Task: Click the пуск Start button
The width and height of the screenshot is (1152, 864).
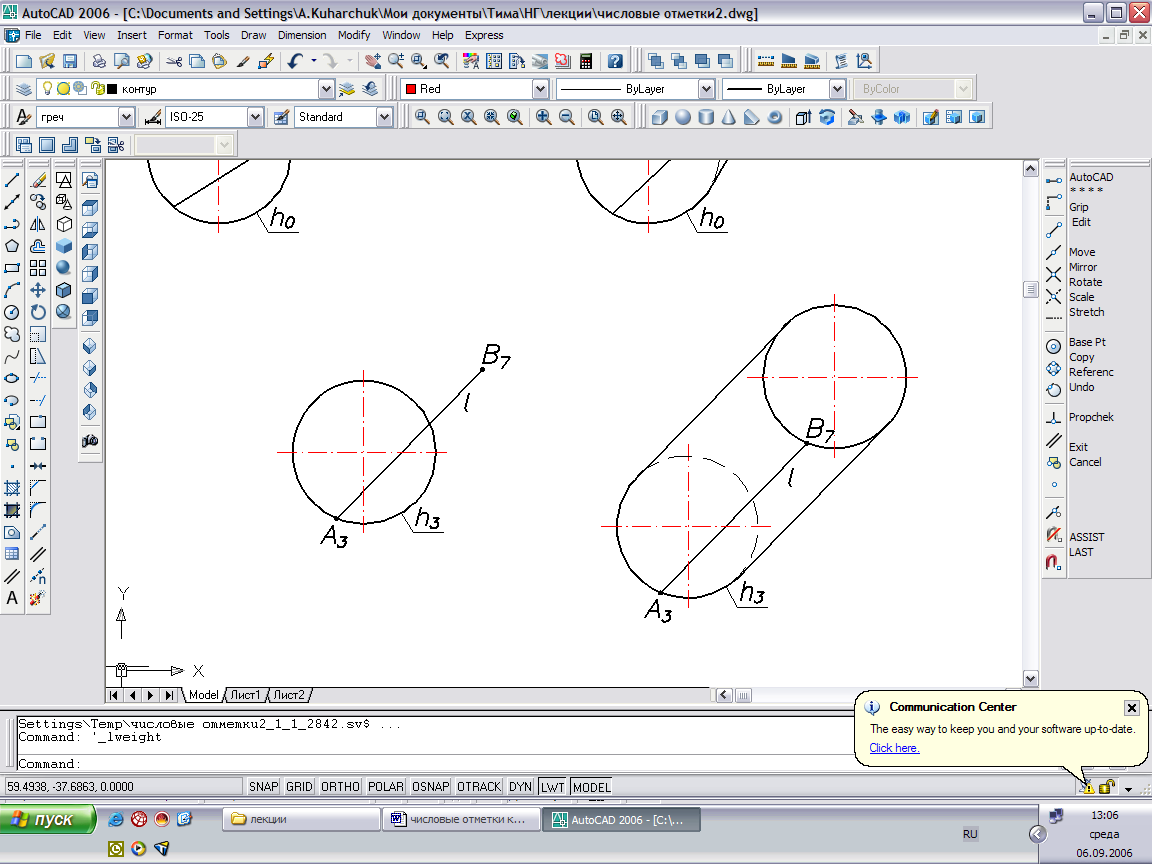Action: [x=48, y=819]
